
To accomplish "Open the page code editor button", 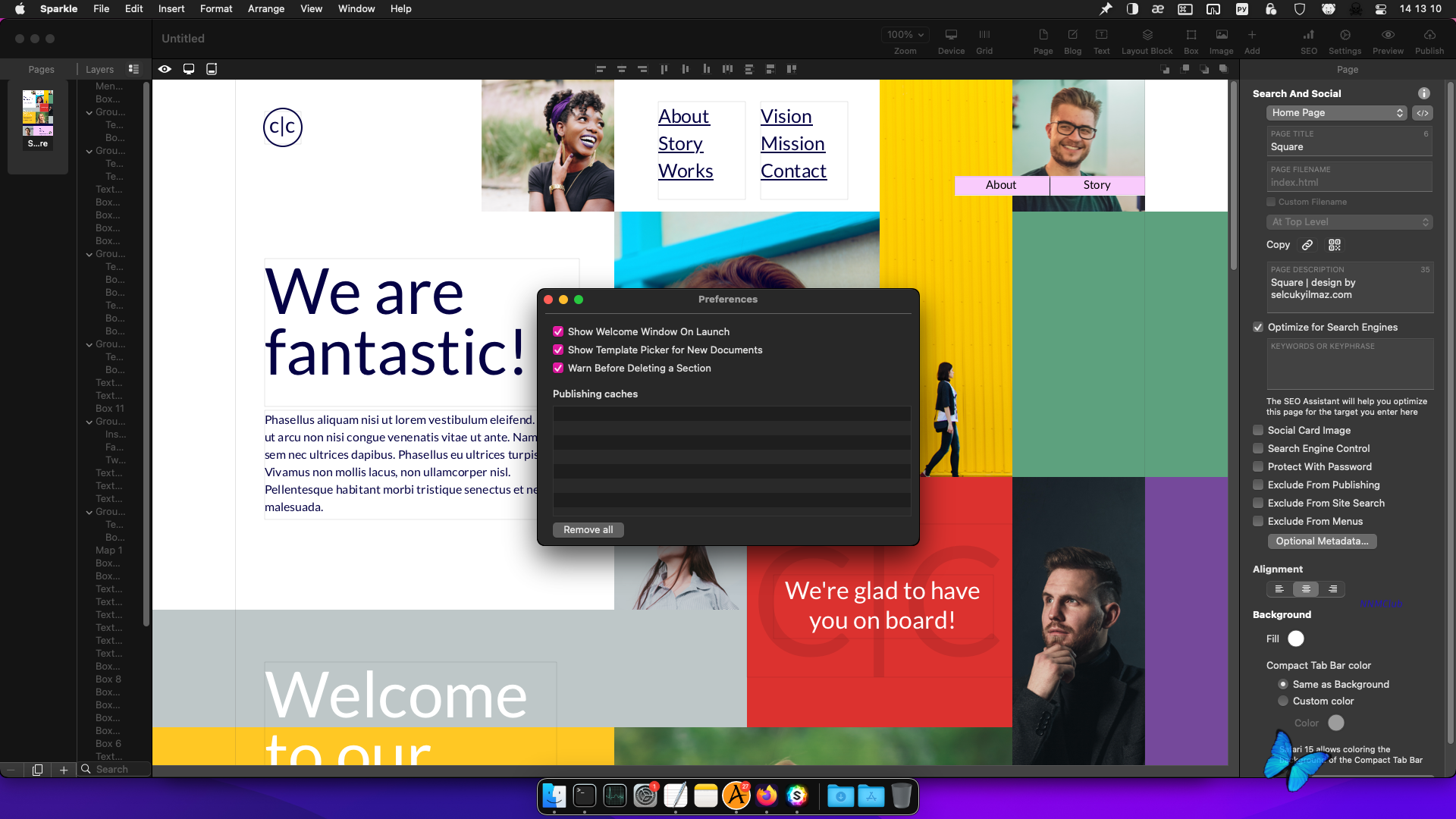I will (1423, 113).
